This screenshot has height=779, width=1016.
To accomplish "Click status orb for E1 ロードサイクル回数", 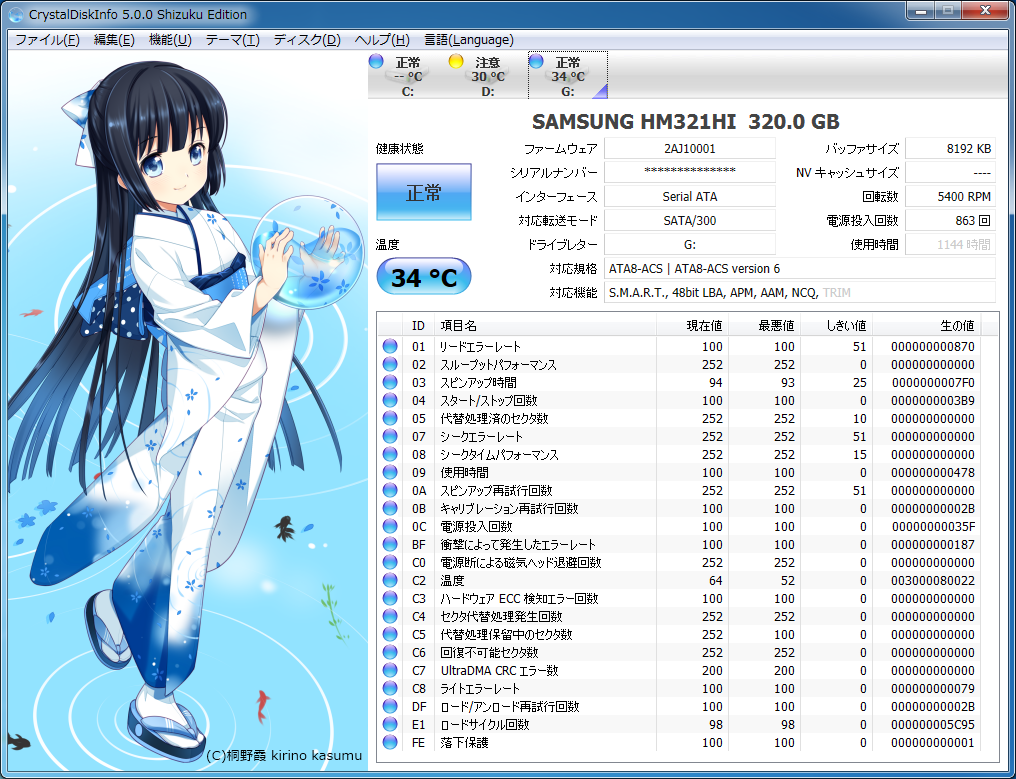I will (390, 724).
